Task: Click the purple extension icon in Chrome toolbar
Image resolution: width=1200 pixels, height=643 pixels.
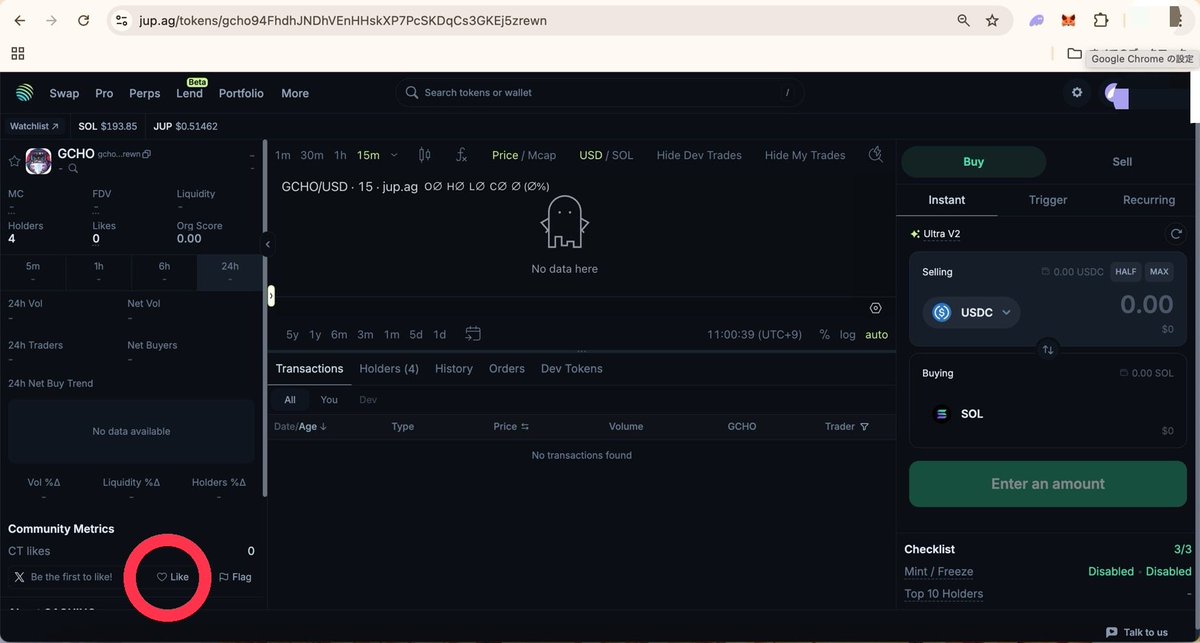Action: click(1037, 20)
